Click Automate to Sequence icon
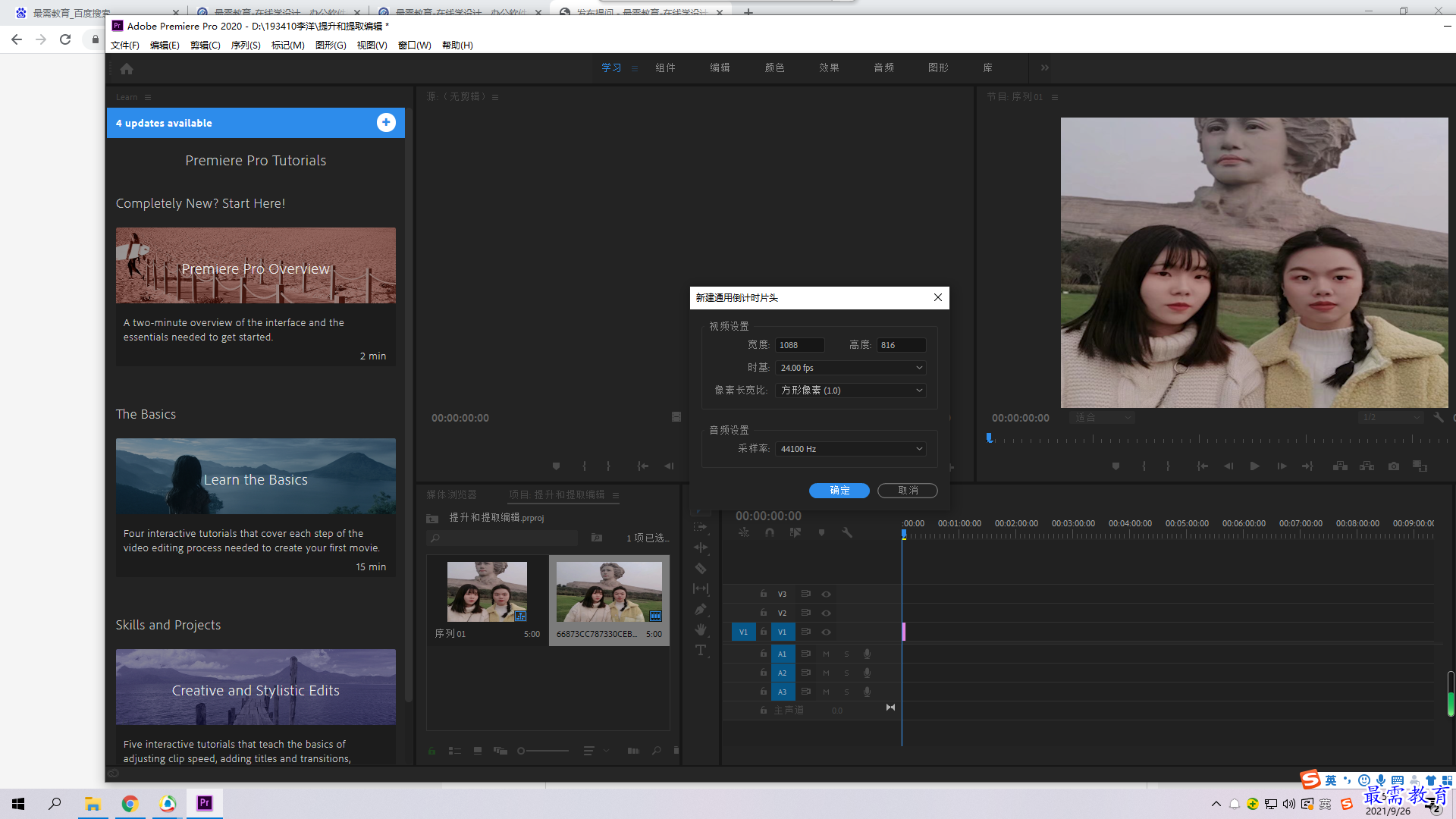This screenshot has height=819, width=1456. tap(633, 751)
